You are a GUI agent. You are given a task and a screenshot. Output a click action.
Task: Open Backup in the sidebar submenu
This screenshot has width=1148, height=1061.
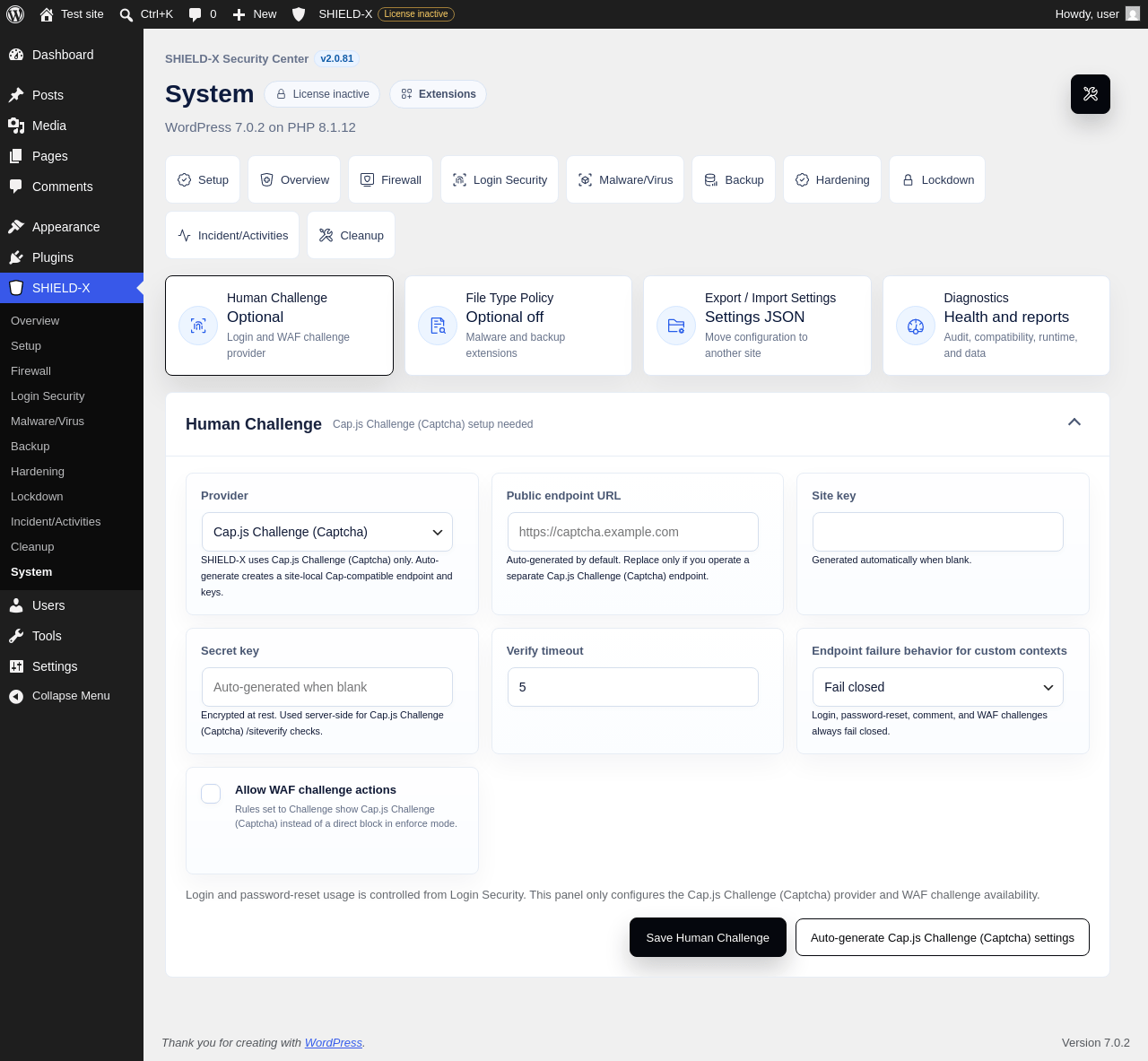pos(72,446)
